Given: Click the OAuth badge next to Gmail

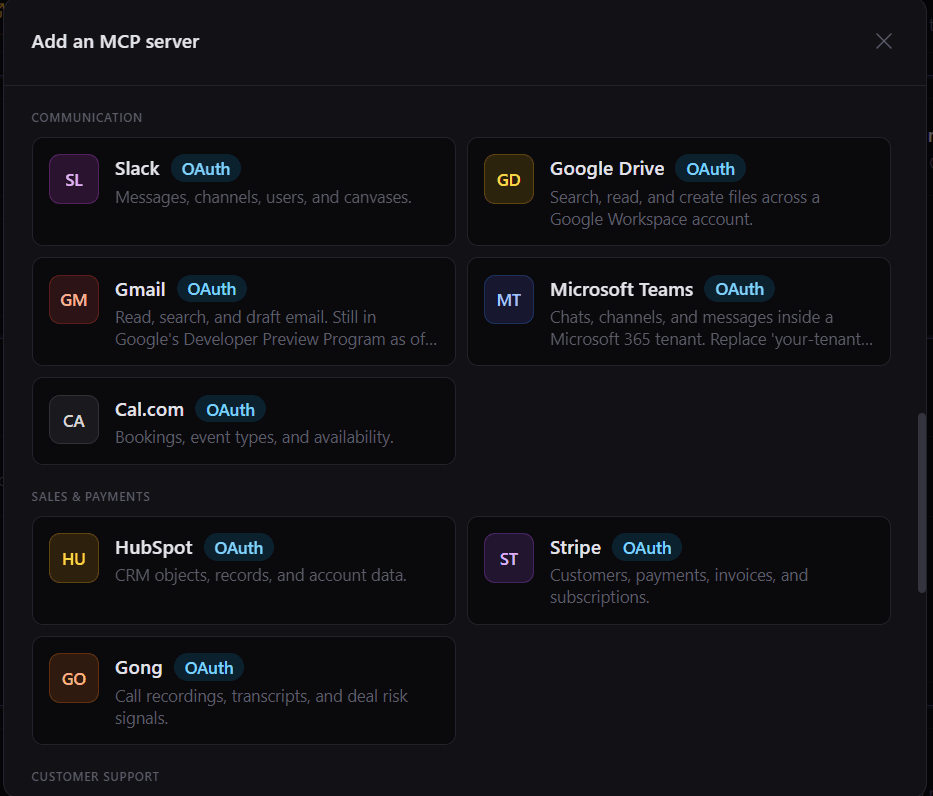Looking at the screenshot, I should (212, 289).
